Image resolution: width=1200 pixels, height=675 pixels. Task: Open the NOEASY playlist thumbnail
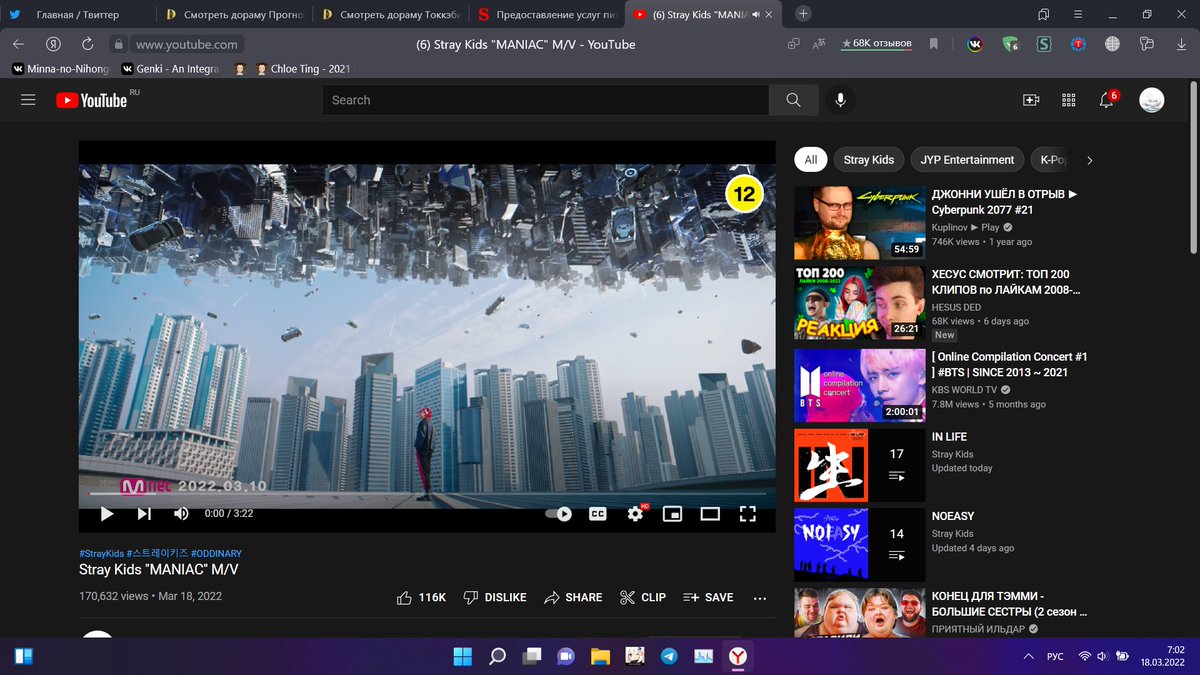click(859, 545)
